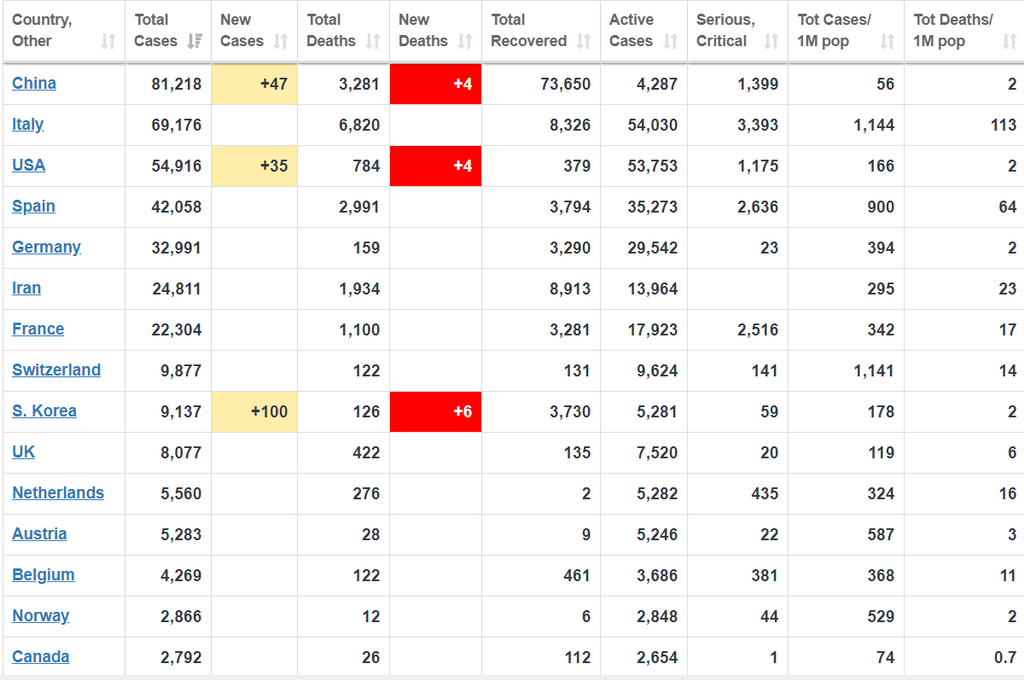Open the Belgium country link
The width and height of the screenshot is (1024, 680).
(43, 575)
